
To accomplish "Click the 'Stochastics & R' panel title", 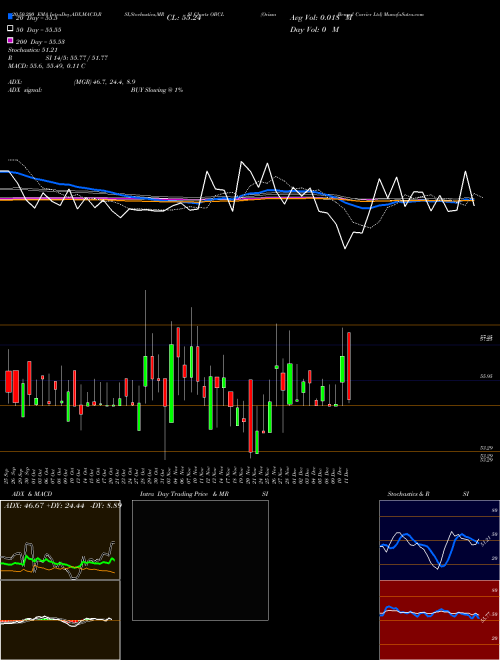I will click(408, 494).
